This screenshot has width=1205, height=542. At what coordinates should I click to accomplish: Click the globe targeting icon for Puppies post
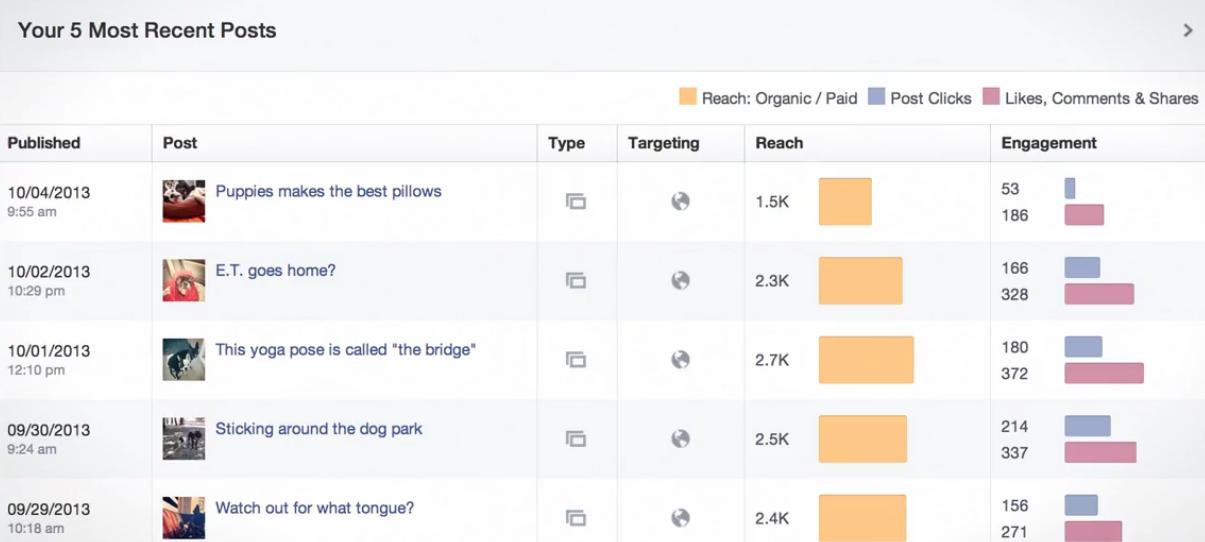[680, 201]
